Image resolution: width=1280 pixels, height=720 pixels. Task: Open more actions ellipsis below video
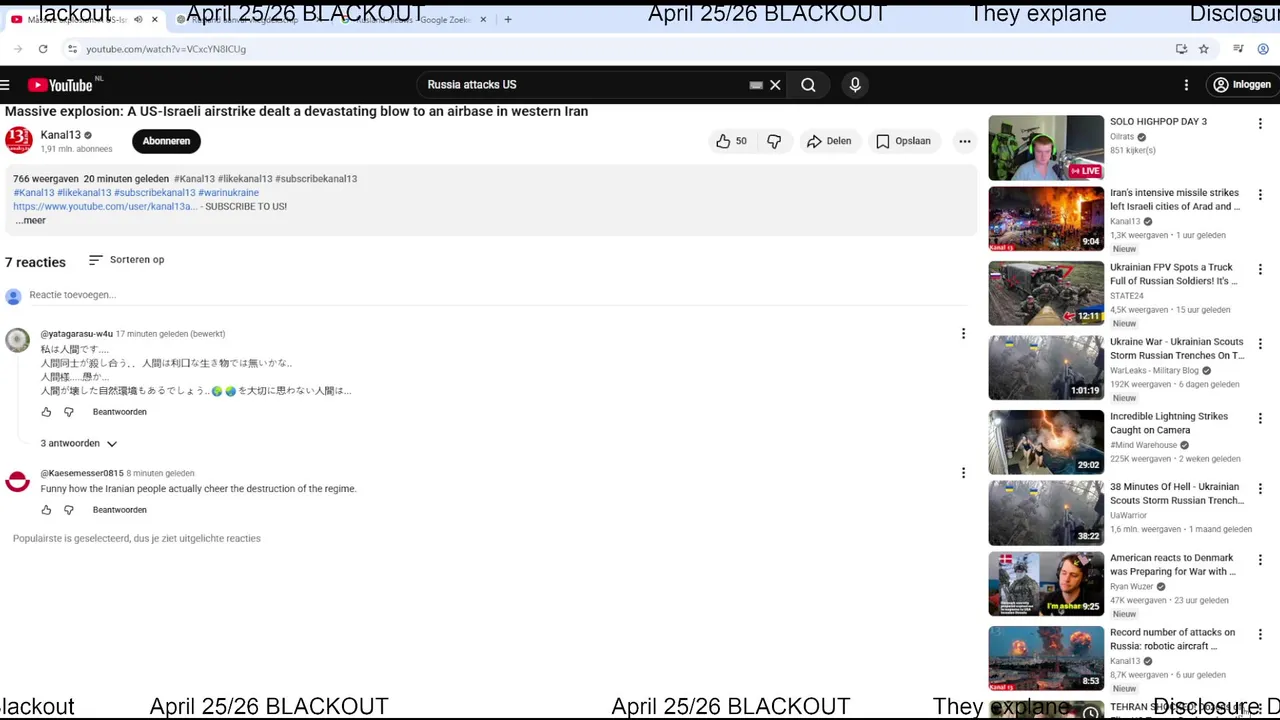(964, 141)
